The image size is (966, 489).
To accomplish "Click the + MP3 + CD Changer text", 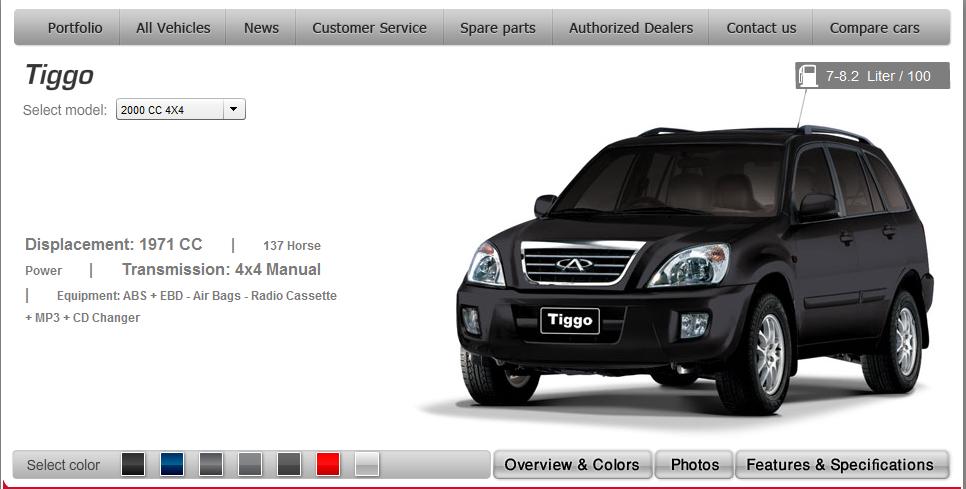I will pos(83,318).
